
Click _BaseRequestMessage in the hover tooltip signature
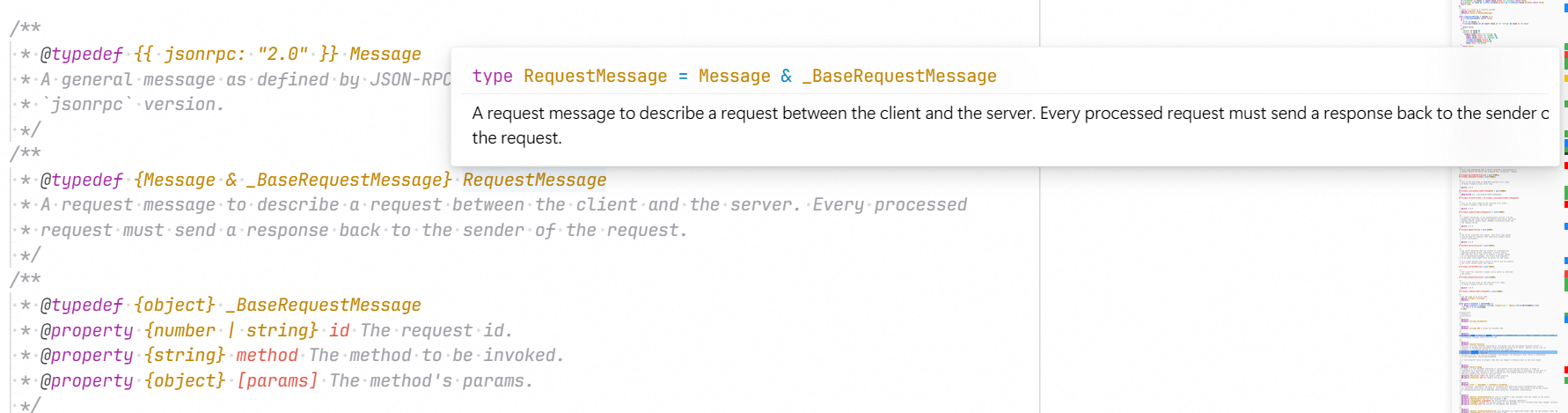coord(899,77)
